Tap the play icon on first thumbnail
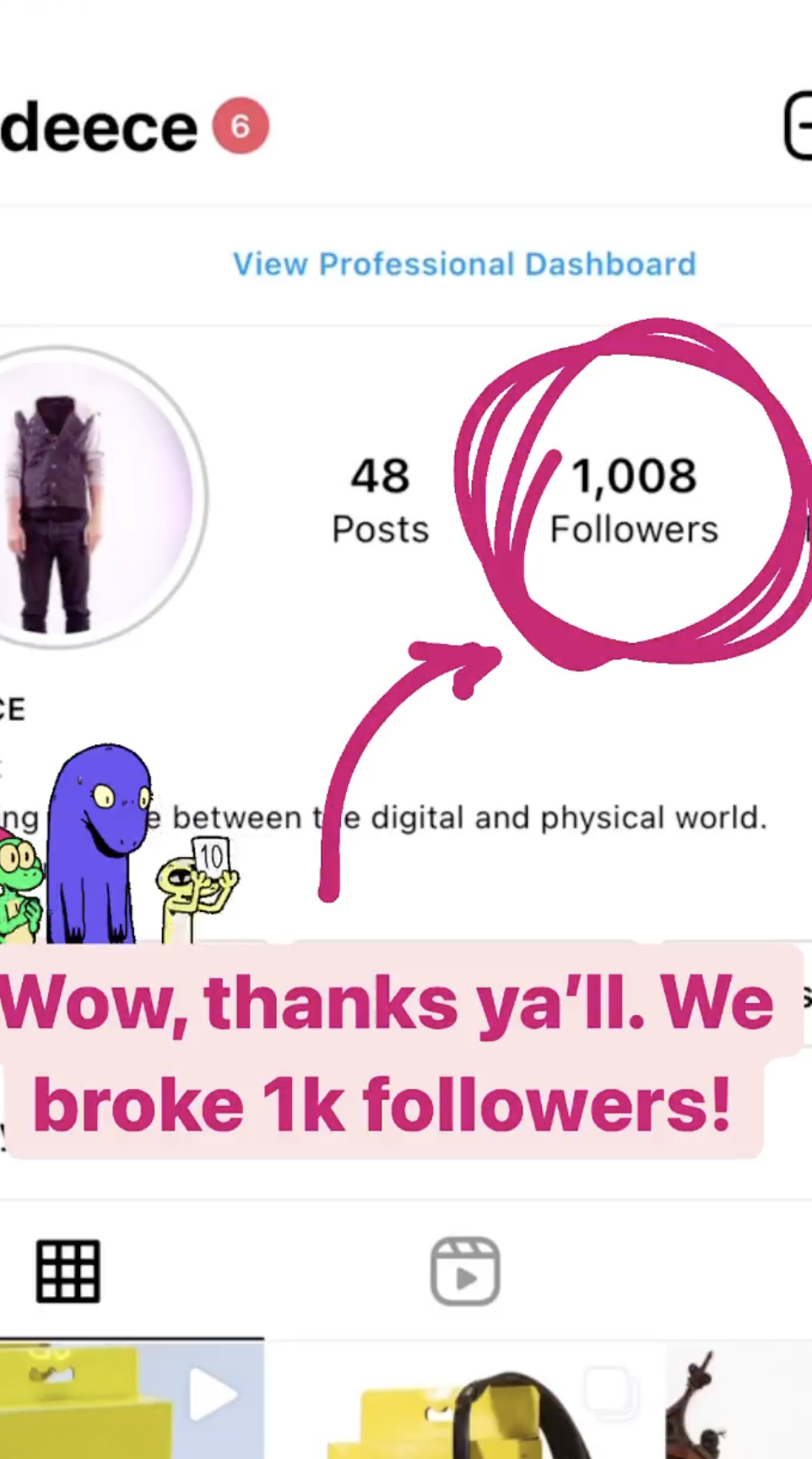 pyautogui.click(x=213, y=1394)
